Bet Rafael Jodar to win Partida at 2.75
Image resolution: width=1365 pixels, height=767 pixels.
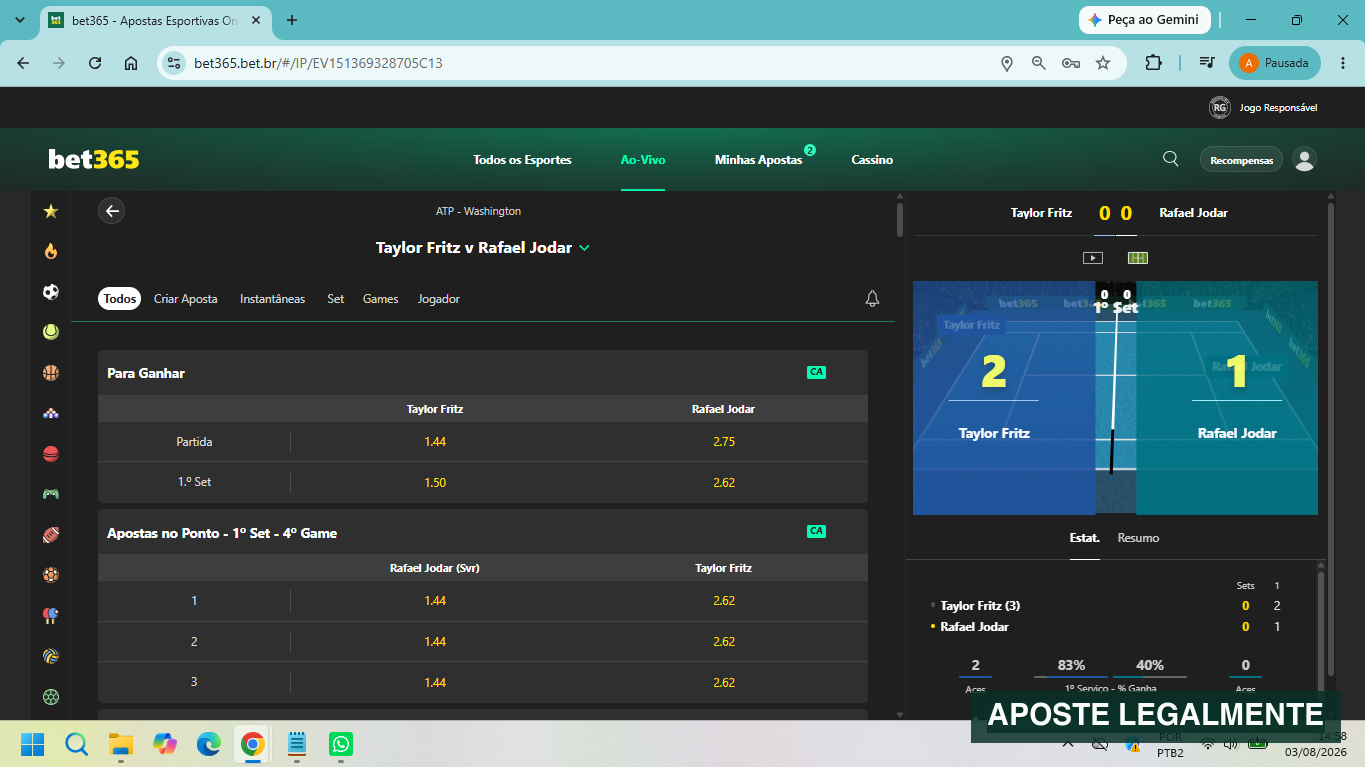[724, 442]
